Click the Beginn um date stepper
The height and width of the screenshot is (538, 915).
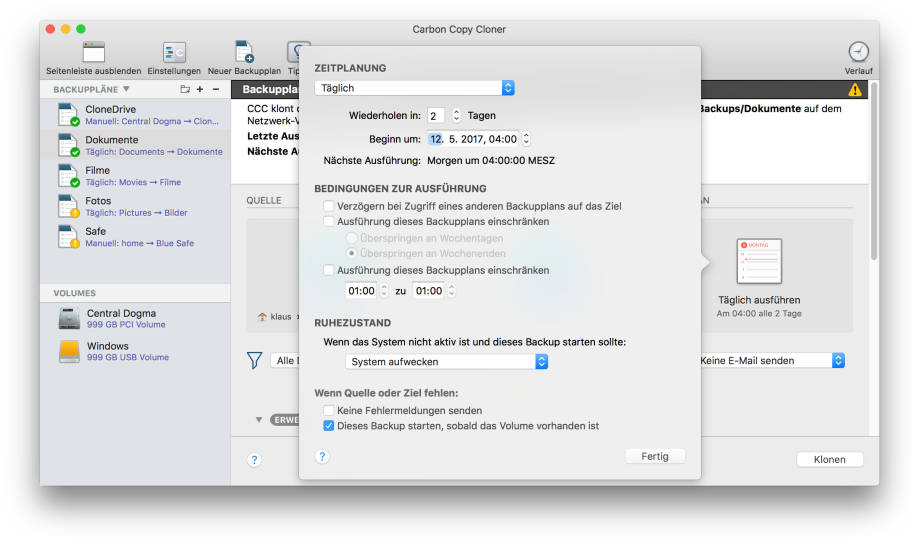pos(526,139)
